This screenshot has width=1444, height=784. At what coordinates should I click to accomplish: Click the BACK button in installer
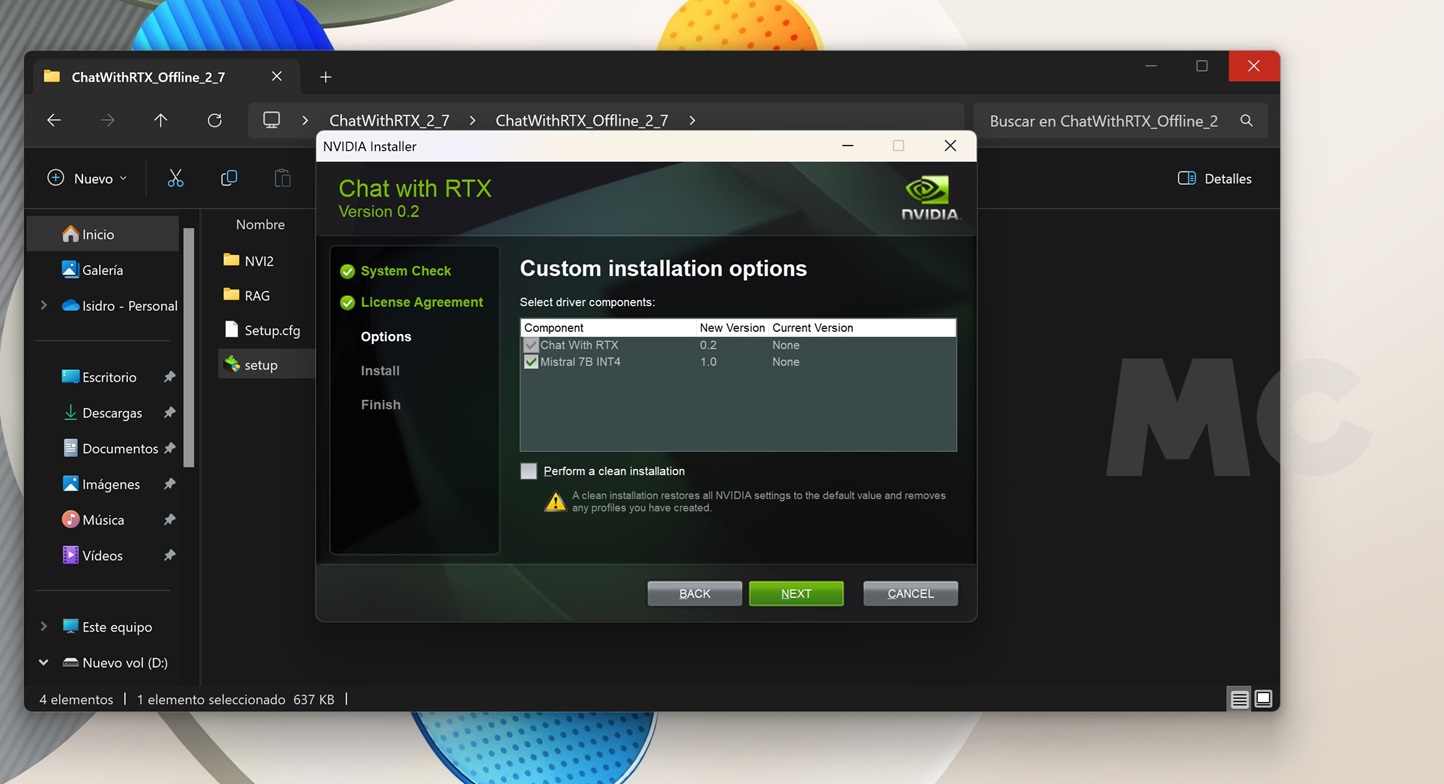[694, 593]
